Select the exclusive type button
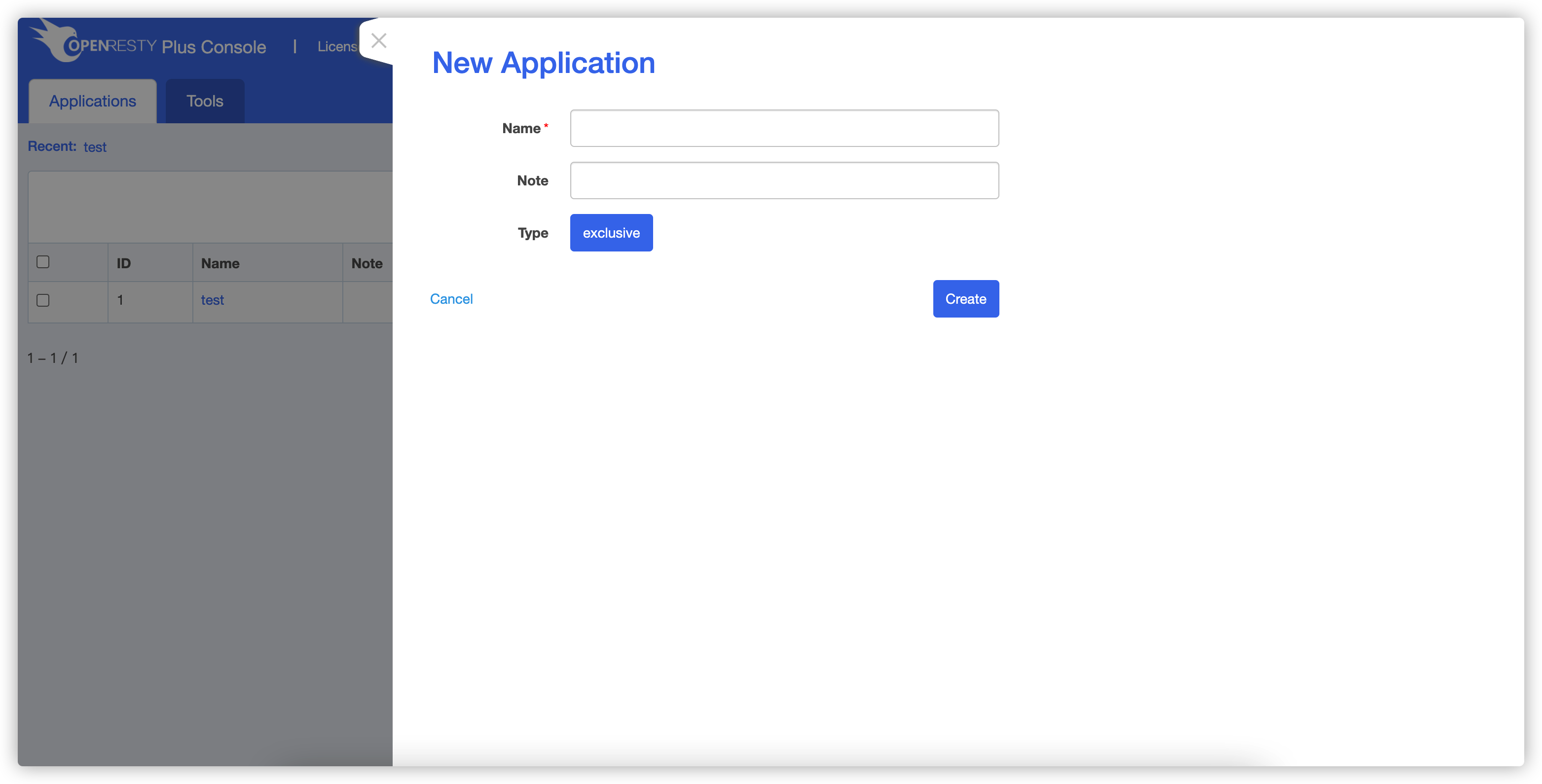 [x=611, y=233]
